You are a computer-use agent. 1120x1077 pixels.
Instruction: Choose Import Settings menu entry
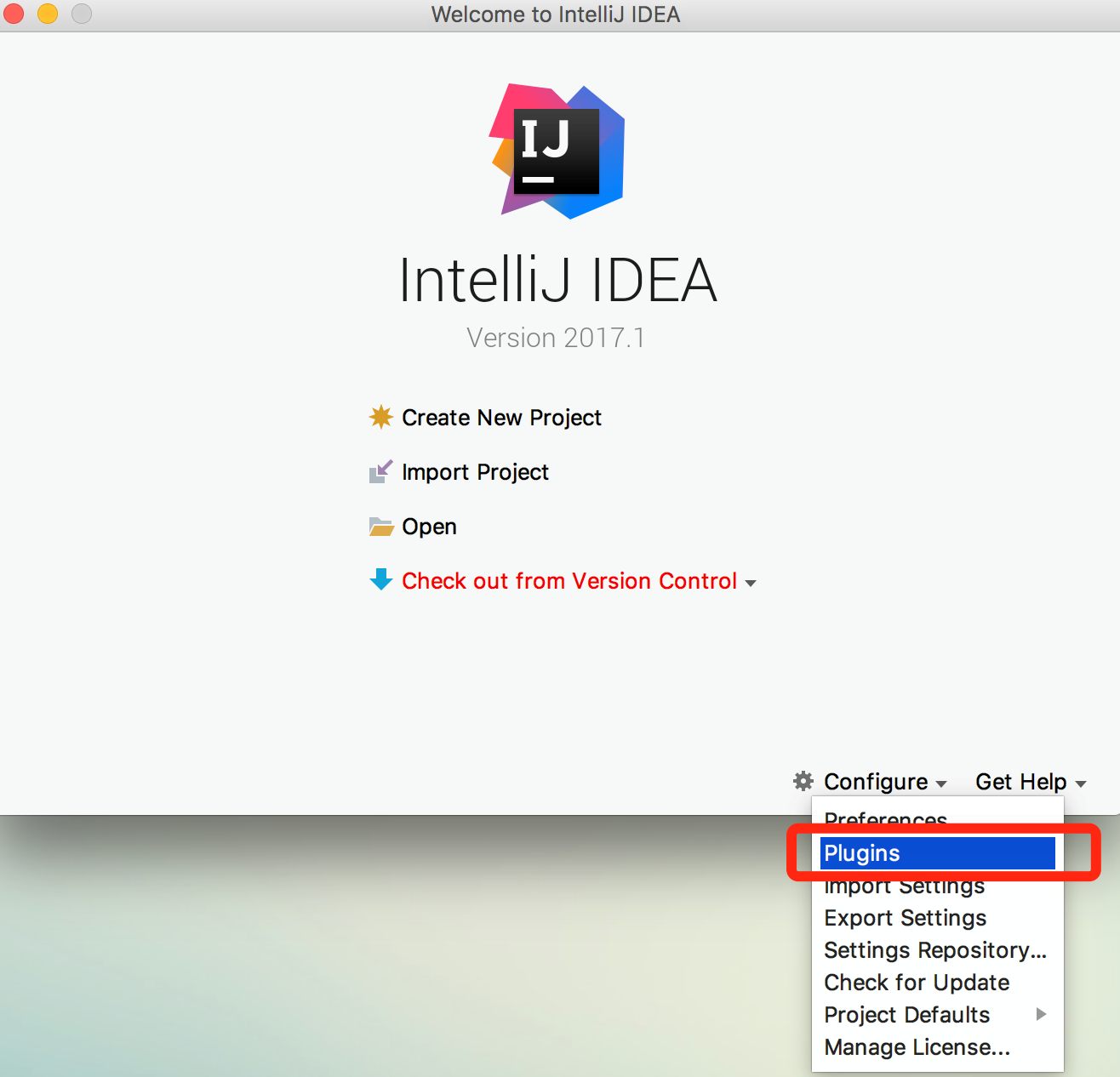coord(938,886)
